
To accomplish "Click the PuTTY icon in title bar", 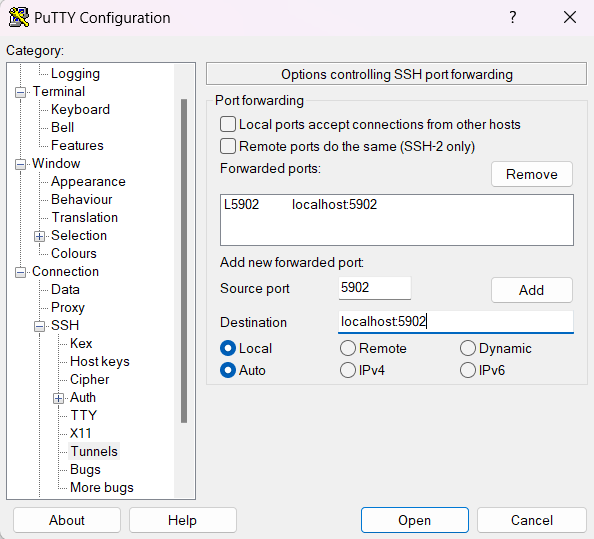I will pyautogui.click(x=19, y=17).
